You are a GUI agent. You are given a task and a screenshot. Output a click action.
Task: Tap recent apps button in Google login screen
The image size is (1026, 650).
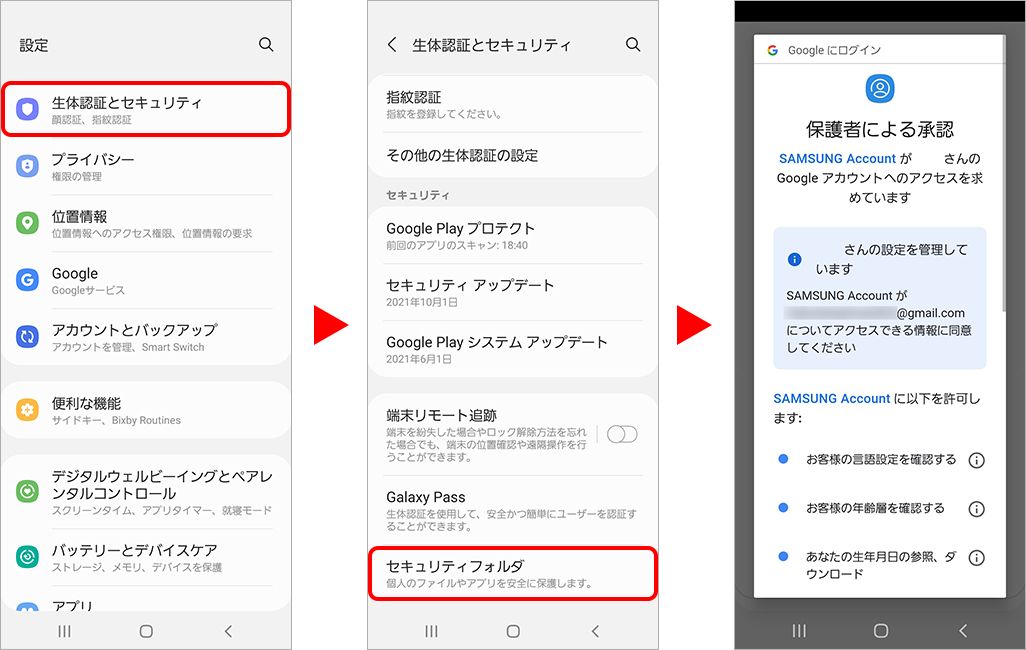[x=799, y=631]
